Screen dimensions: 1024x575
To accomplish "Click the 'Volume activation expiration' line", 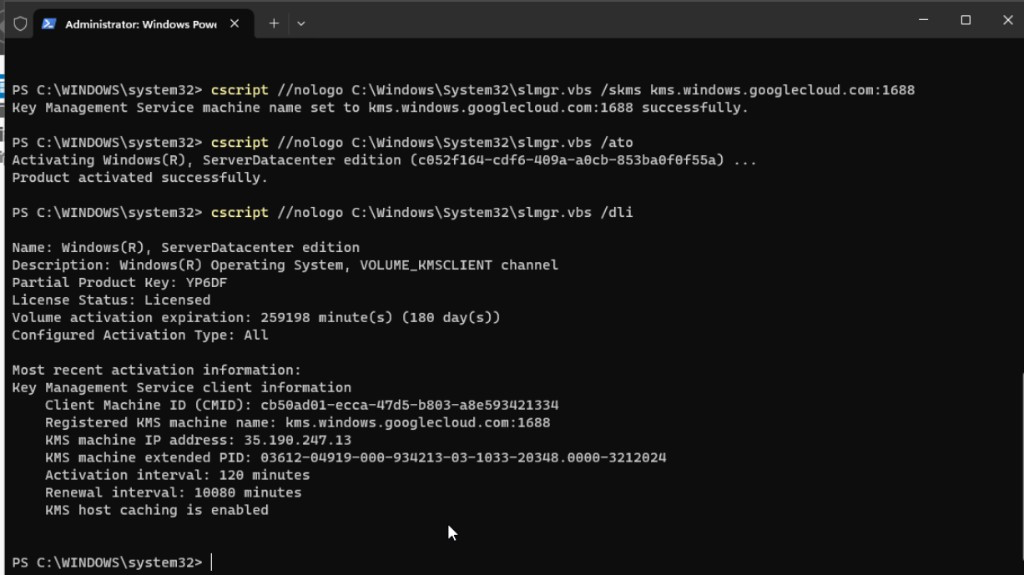I will coord(256,318).
